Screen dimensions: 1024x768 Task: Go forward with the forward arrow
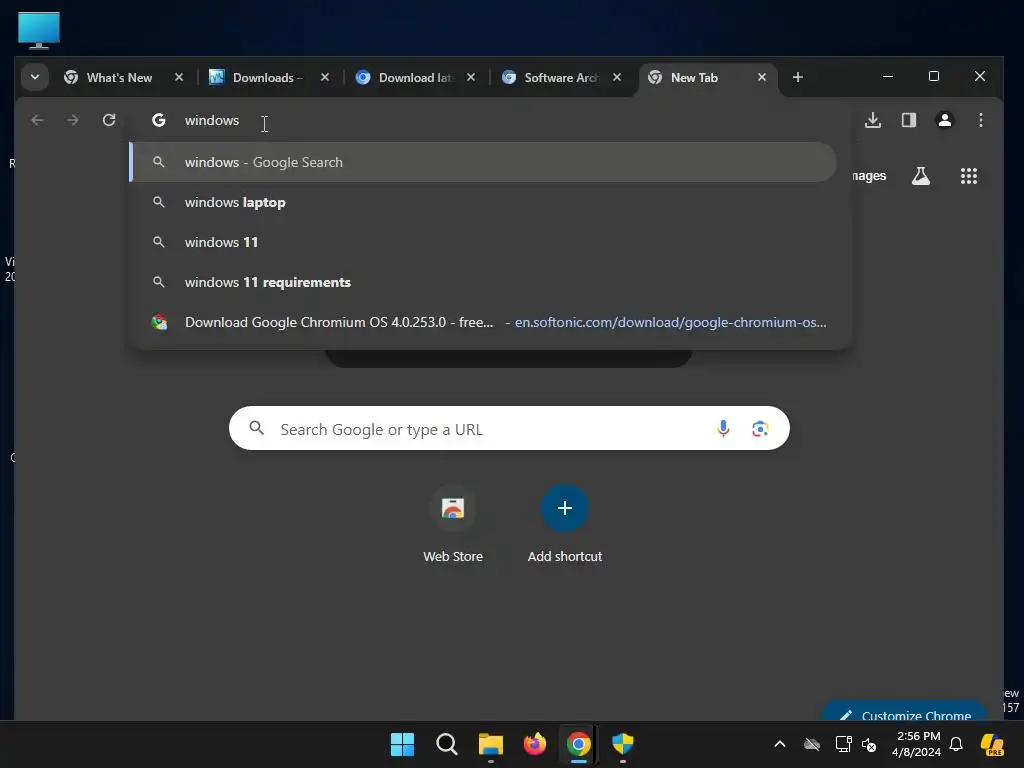[73, 120]
